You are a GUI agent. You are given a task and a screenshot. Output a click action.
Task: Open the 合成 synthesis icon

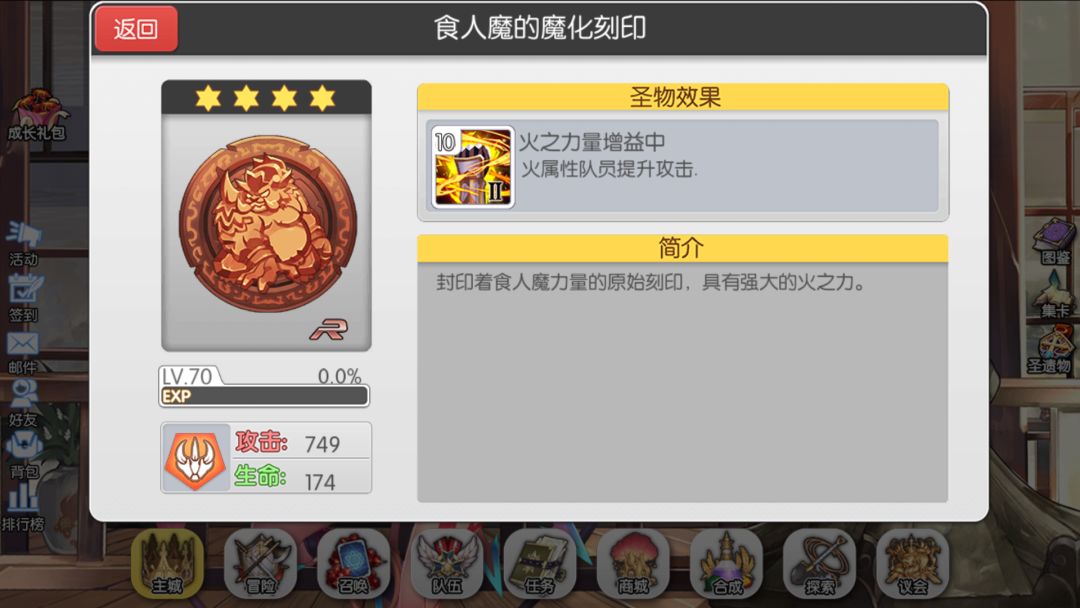[727, 564]
